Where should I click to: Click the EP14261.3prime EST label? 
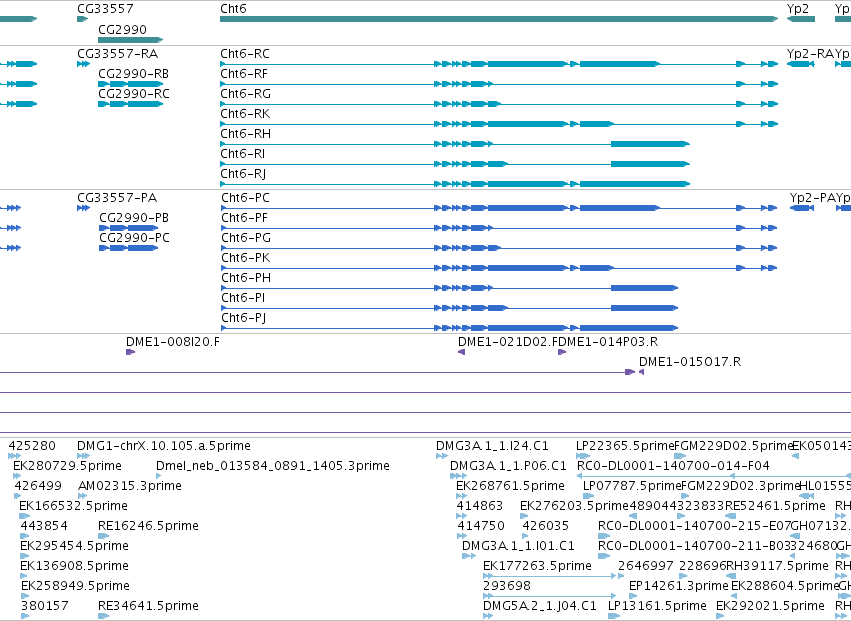tap(678, 586)
